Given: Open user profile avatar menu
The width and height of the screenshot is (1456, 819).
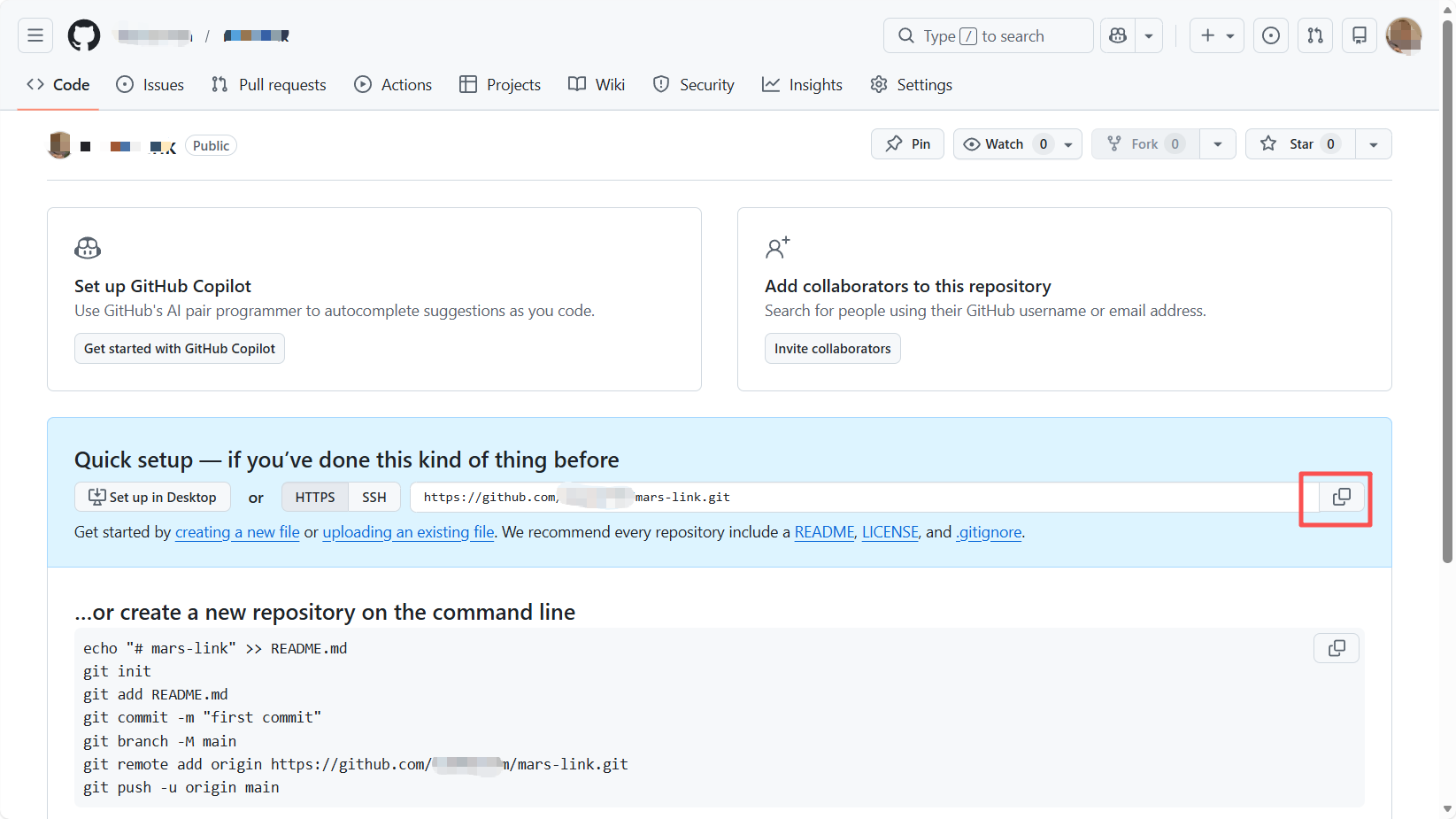Looking at the screenshot, I should 1403,35.
